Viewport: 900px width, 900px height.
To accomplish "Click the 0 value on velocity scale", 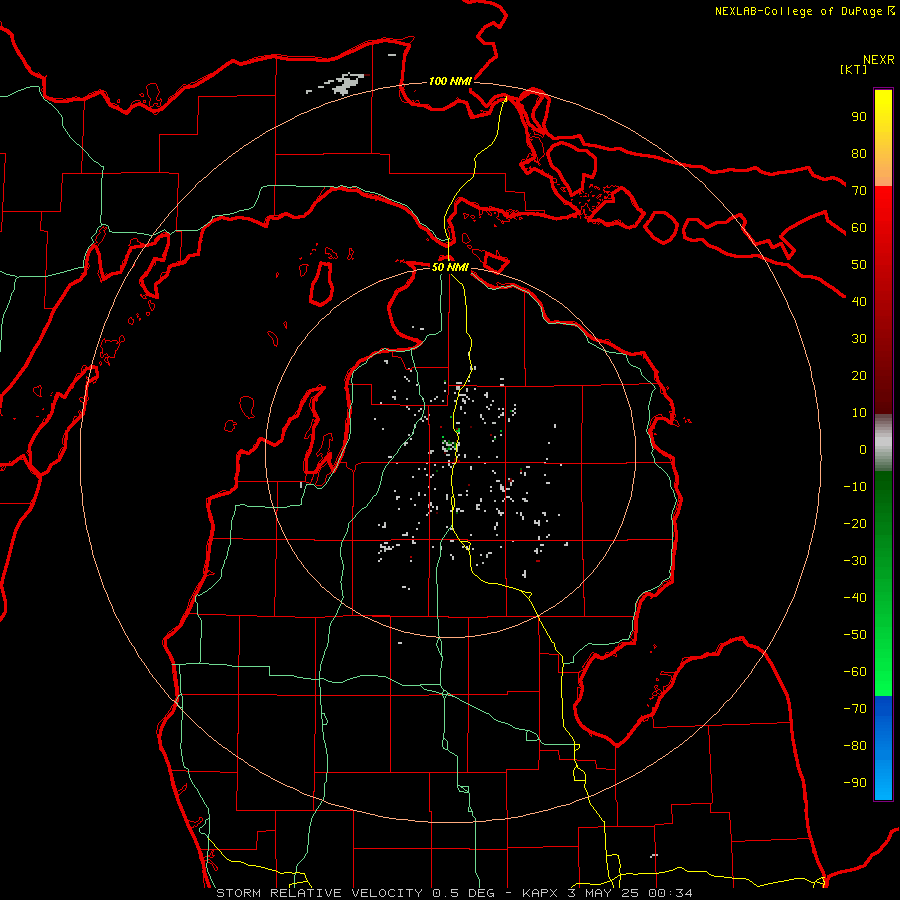I will [x=863, y=449].
